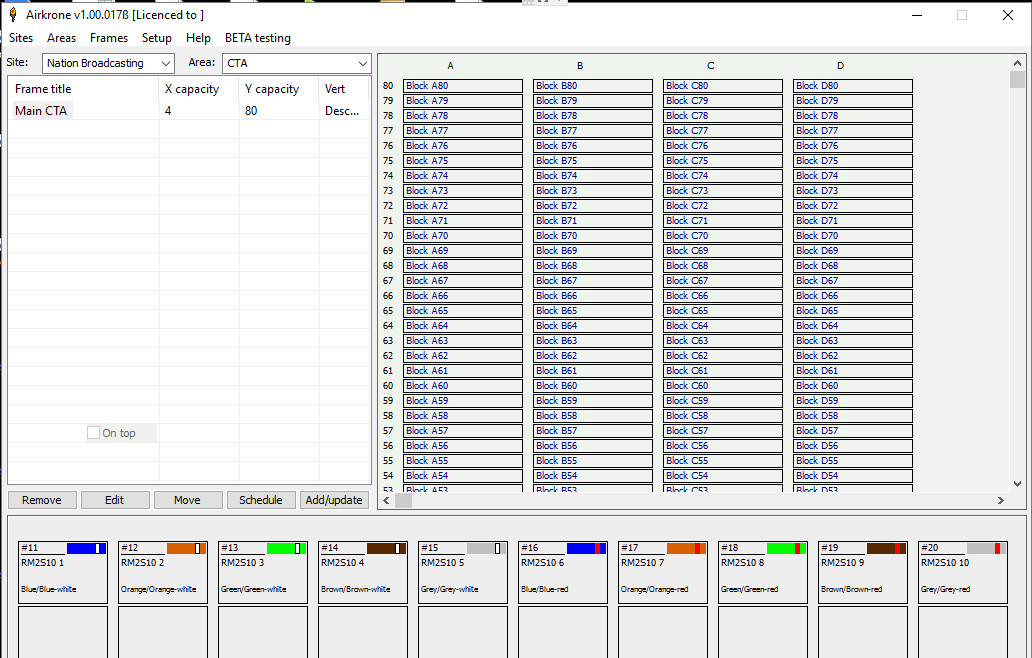Screen dimensions: 1032x658
Task: Open the Frames menu
Action: click(x=109, y=38)
